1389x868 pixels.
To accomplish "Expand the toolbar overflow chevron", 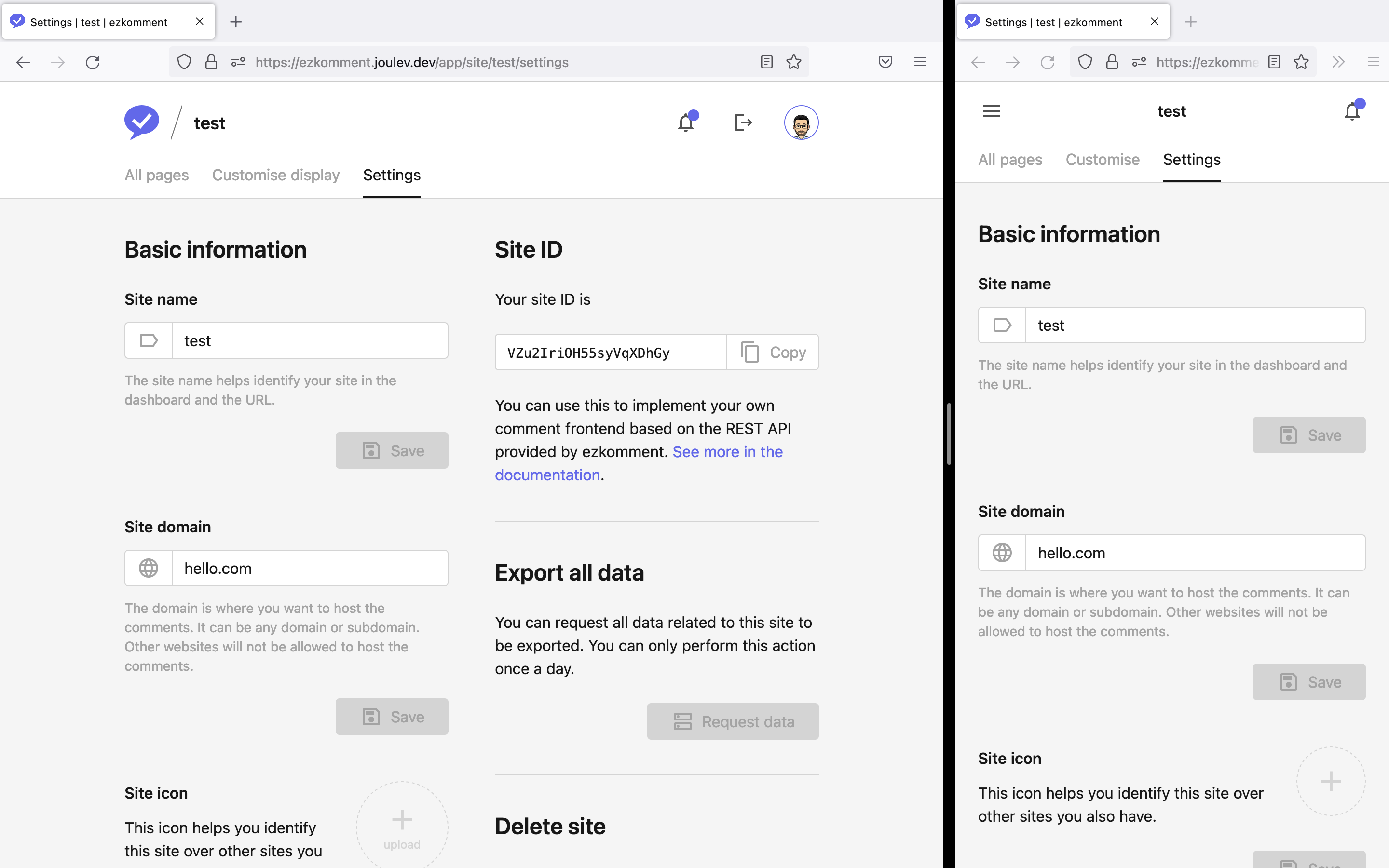I will coord(1338,62).
